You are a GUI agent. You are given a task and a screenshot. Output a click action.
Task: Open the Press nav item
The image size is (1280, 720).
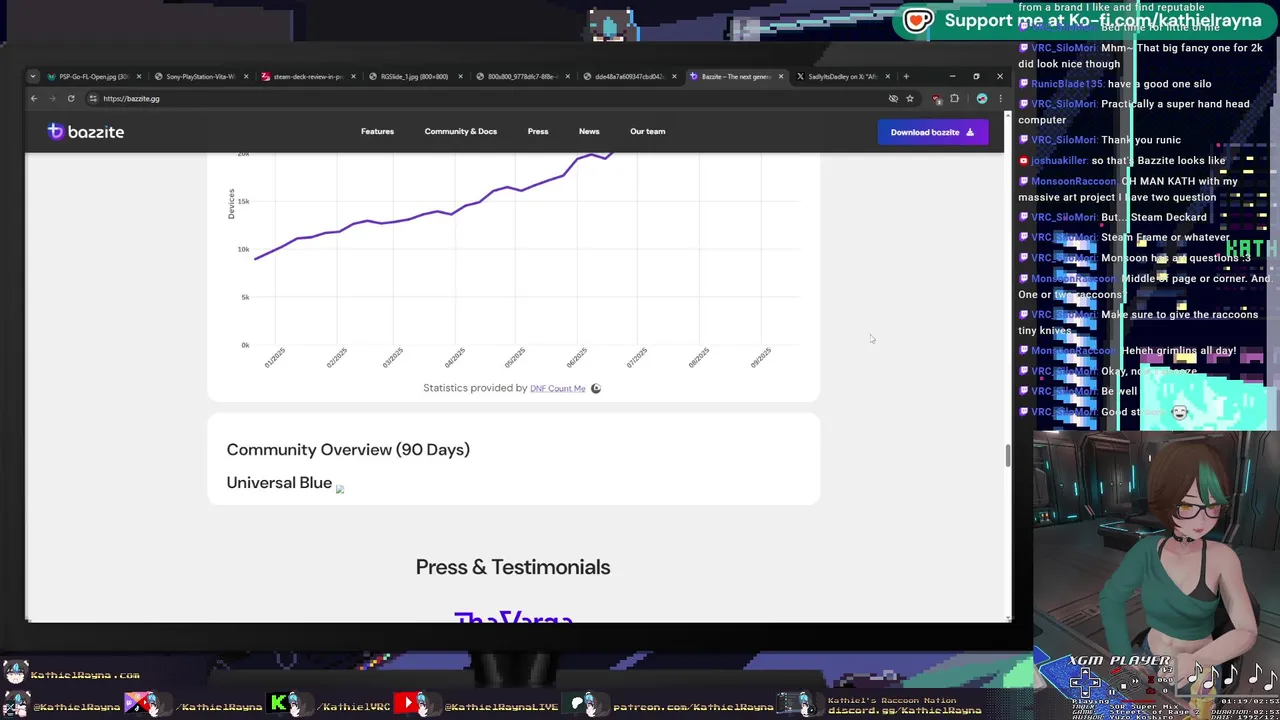(538, 131)
